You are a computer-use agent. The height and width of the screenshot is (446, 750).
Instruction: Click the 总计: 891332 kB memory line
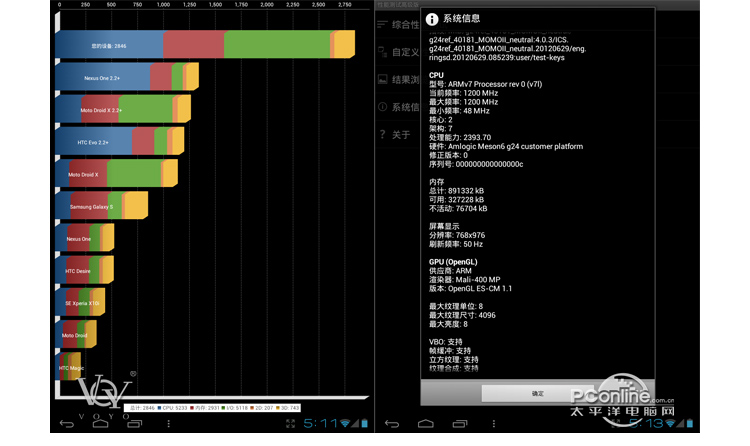[x=456, y=191]
